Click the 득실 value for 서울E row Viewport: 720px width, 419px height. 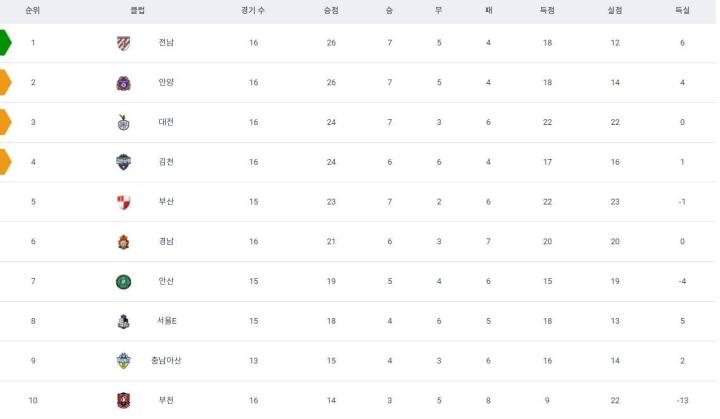682,321
